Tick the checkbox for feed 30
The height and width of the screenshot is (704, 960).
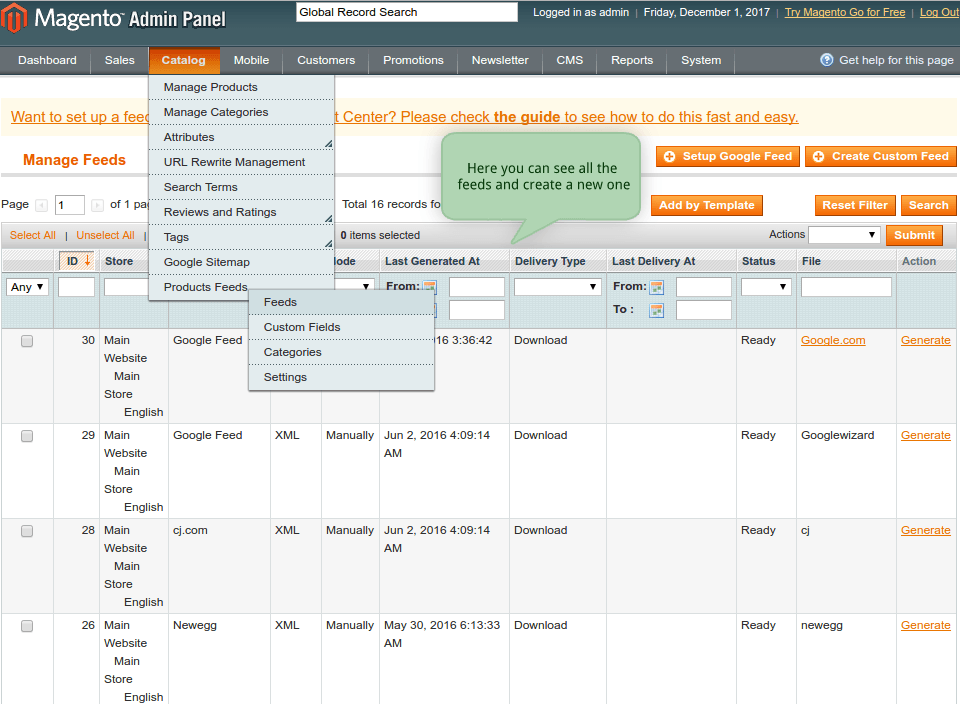pyautogui.click(x=27, y=341)
